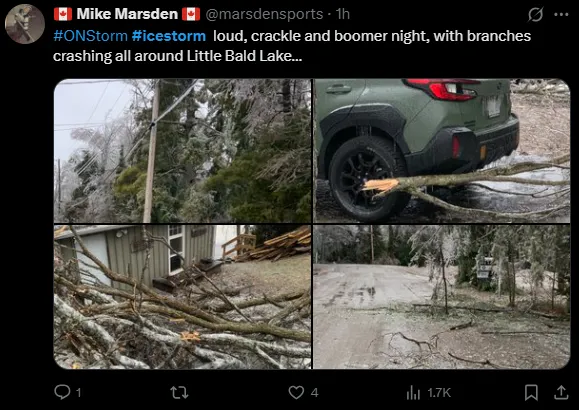
Task: View the icy road photo
Action: click(x=442, y=297)
